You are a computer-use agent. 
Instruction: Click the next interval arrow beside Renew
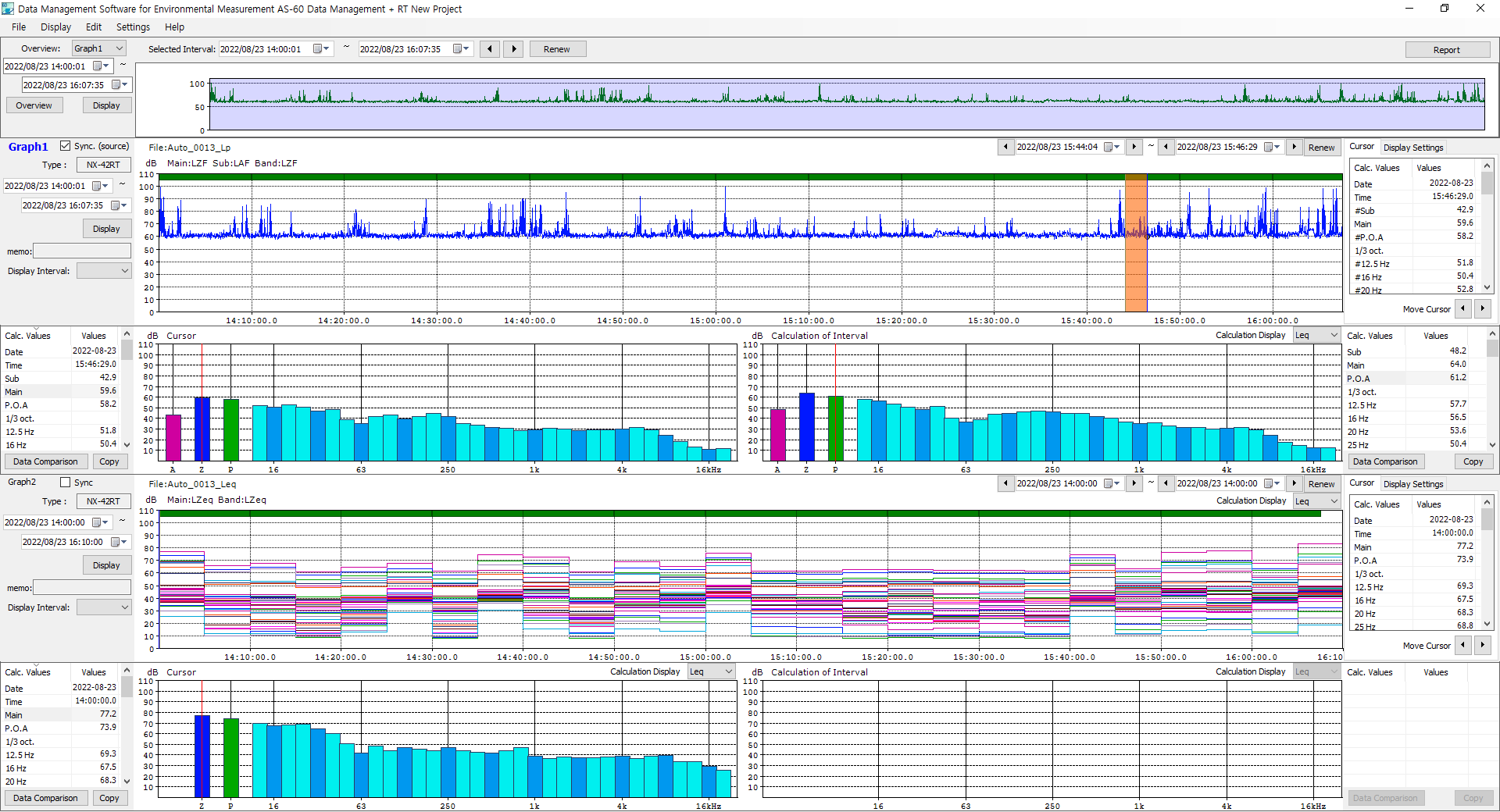tap(513, 49)
